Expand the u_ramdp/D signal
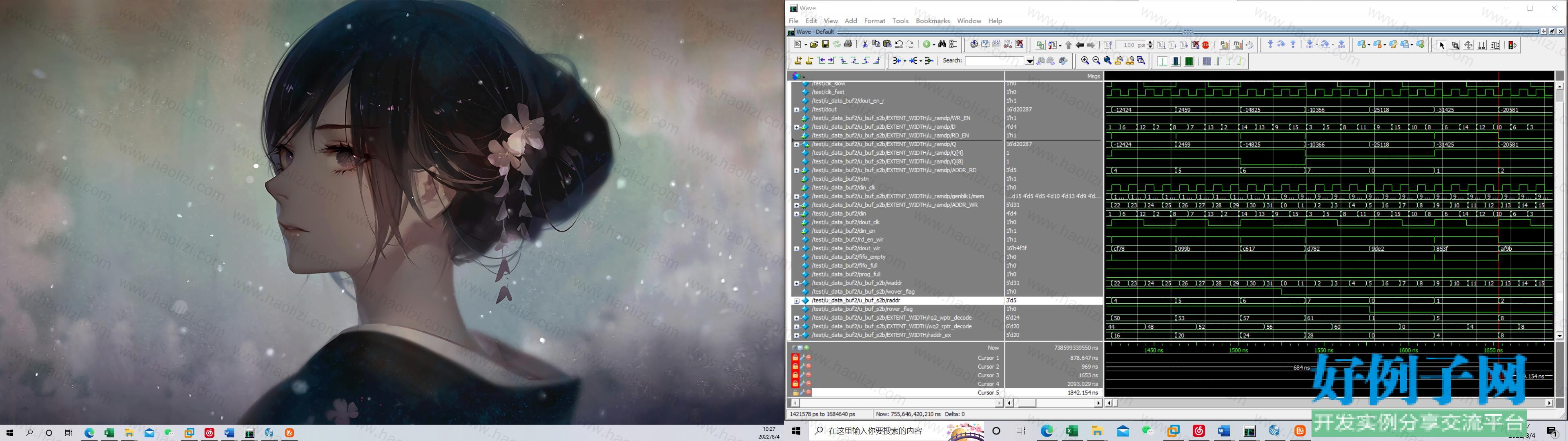Viewport: 1568px width, 441px height. point(796,127)
